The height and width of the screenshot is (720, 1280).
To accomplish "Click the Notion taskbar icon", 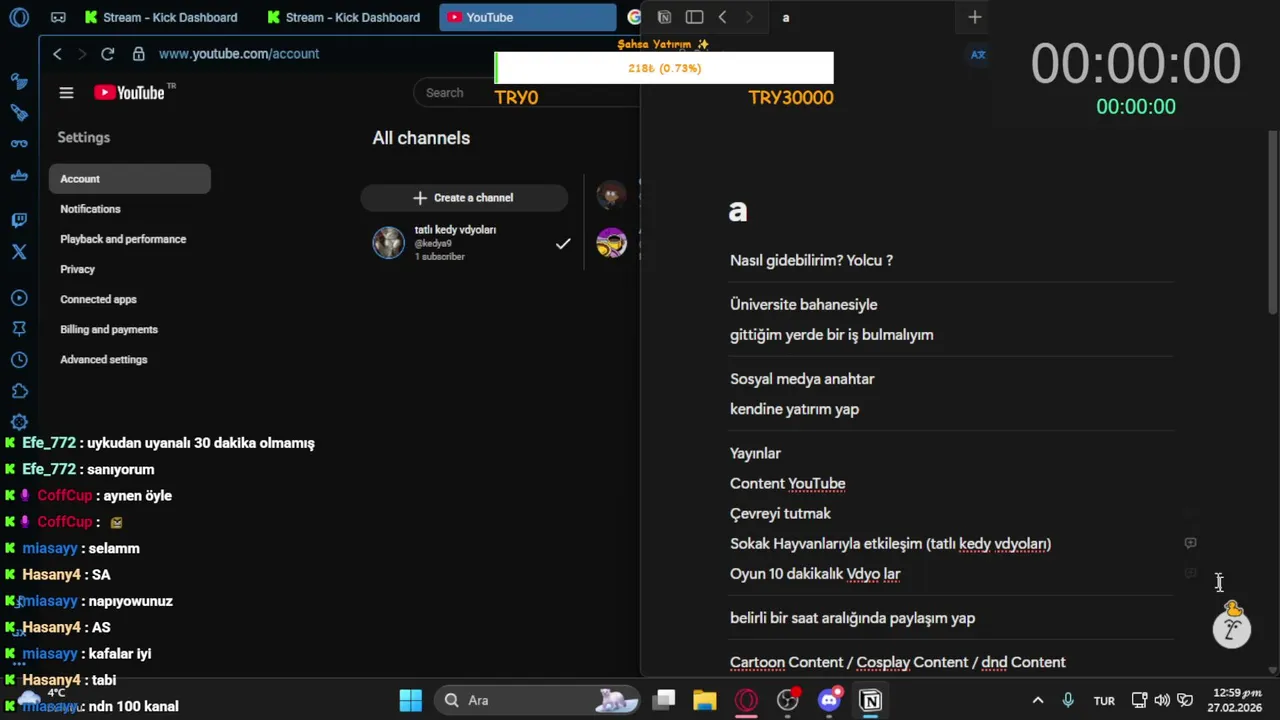I will pos(871,700).
